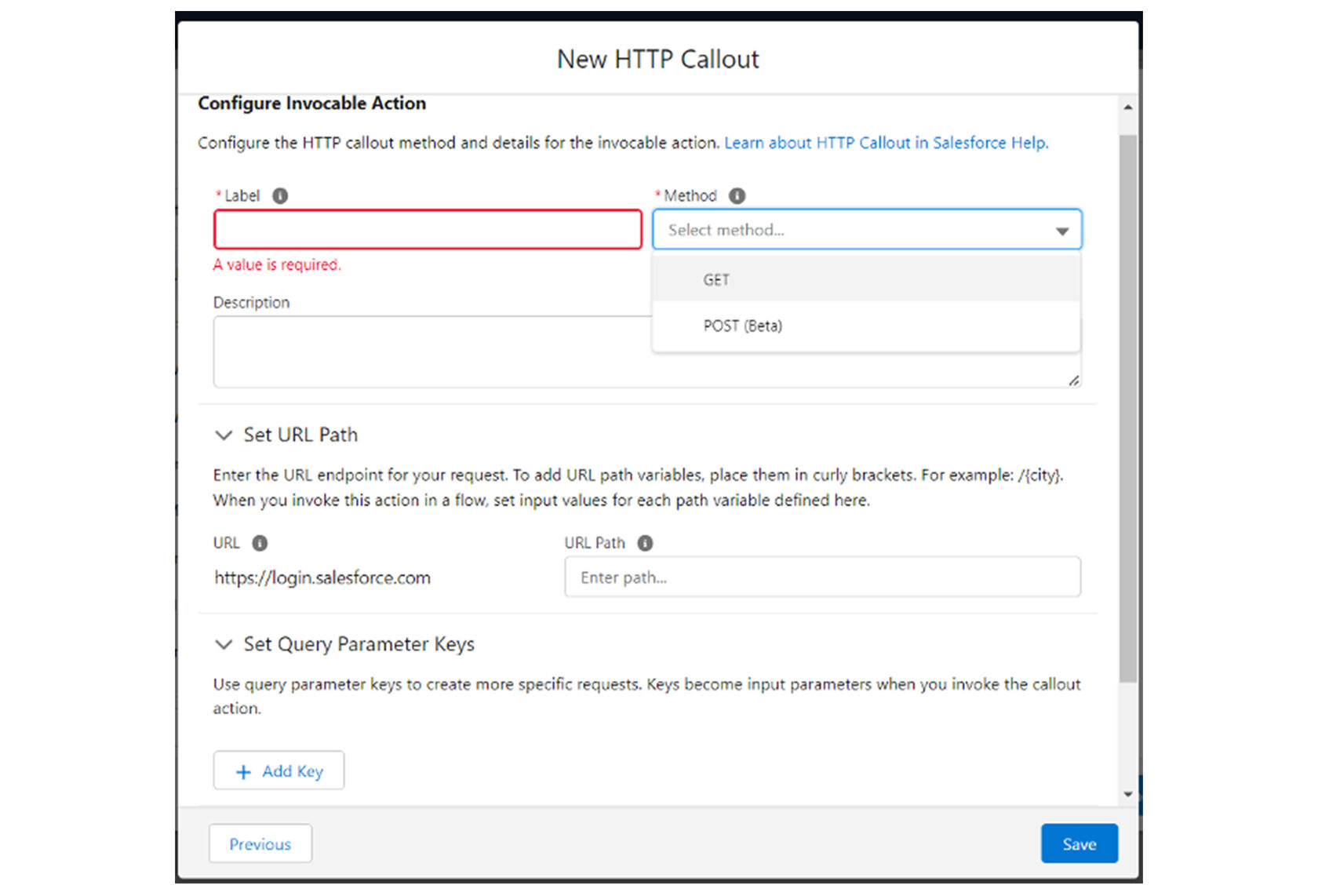Click the New HTTP Callout title

pos(658,59)
